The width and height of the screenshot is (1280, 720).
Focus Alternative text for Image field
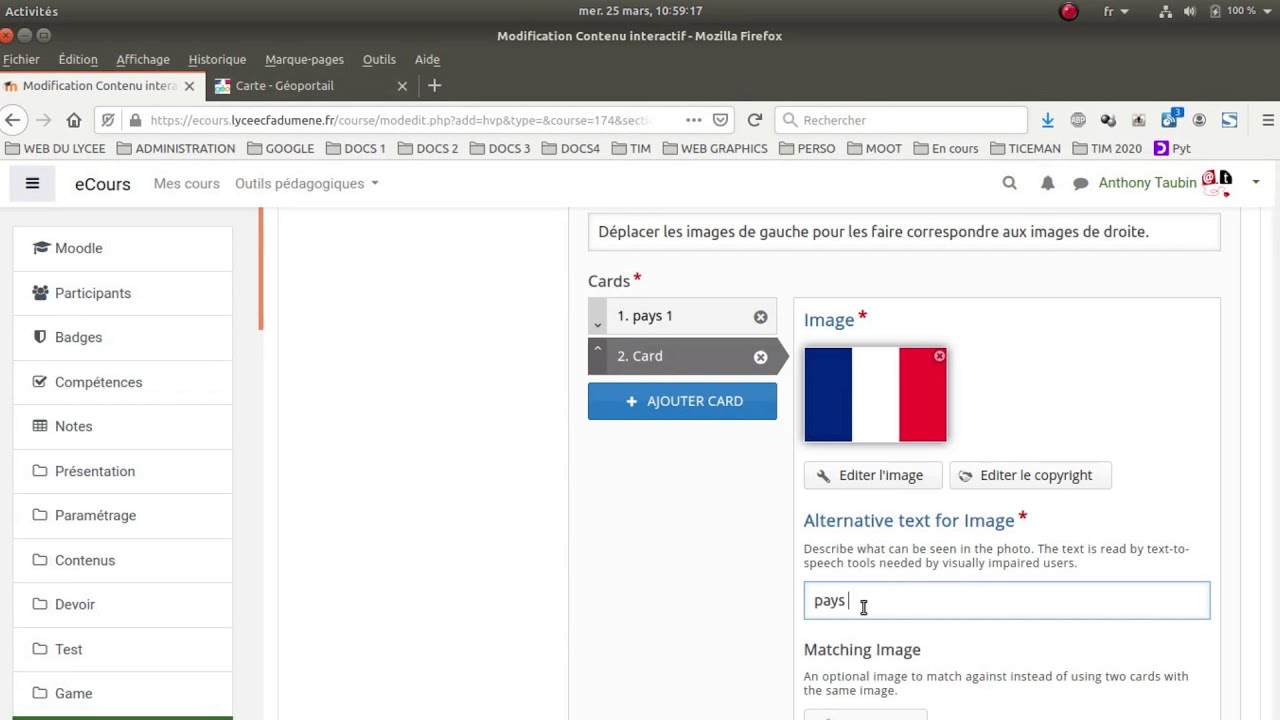pyautogui.click(x=1006, y=601)
